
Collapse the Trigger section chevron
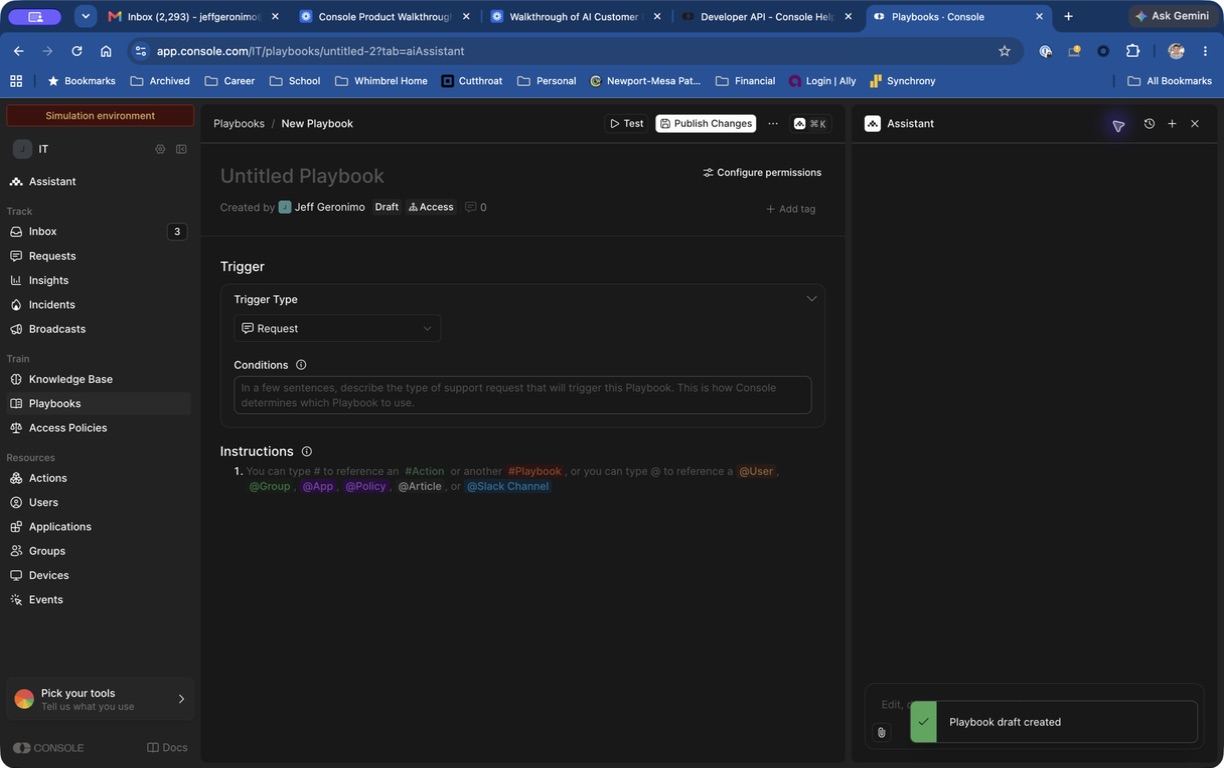pyautogui.click(x=812, y=298)
